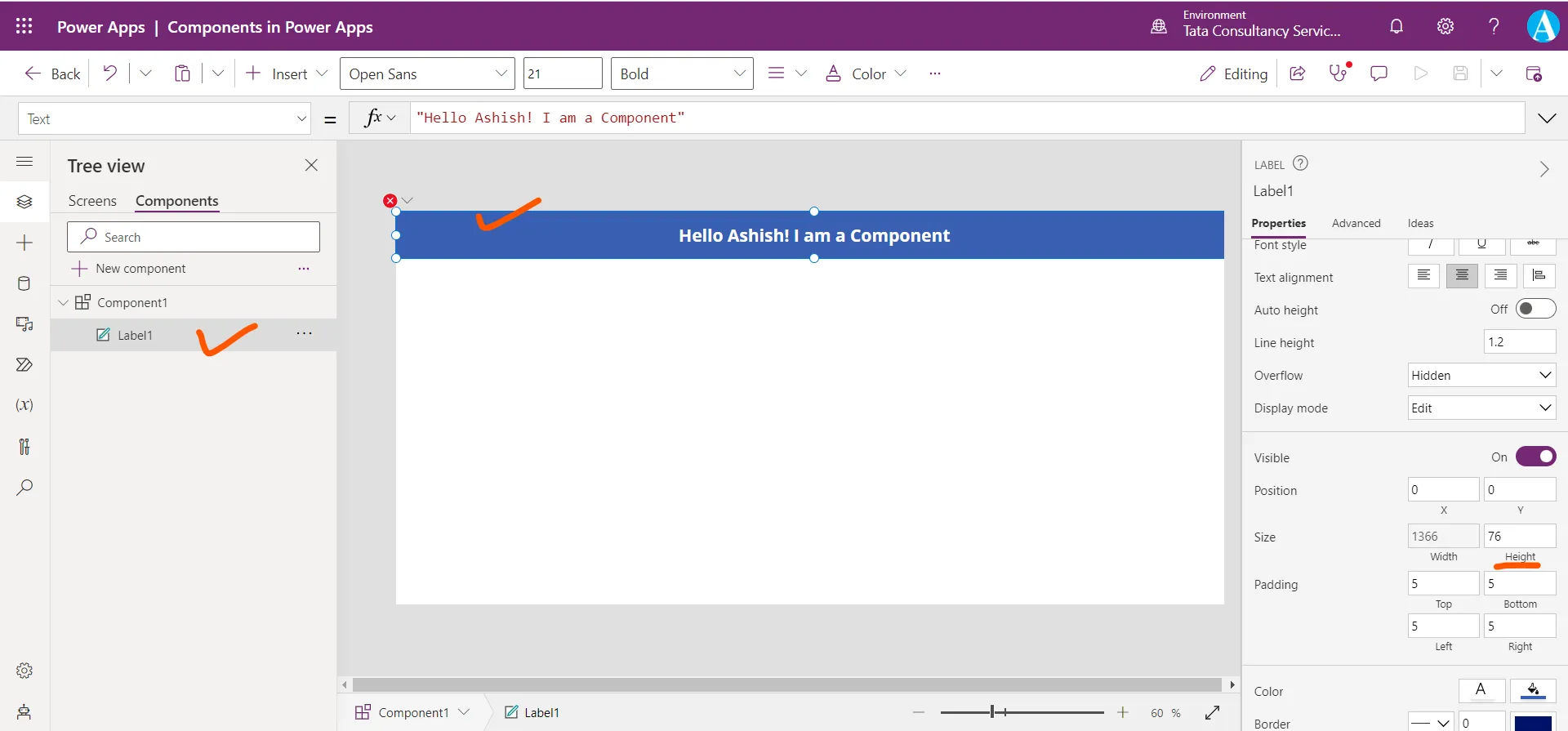Toggle italic font style
The width and height of the screenshot is (1568, 731).
tap(1431, 245)
